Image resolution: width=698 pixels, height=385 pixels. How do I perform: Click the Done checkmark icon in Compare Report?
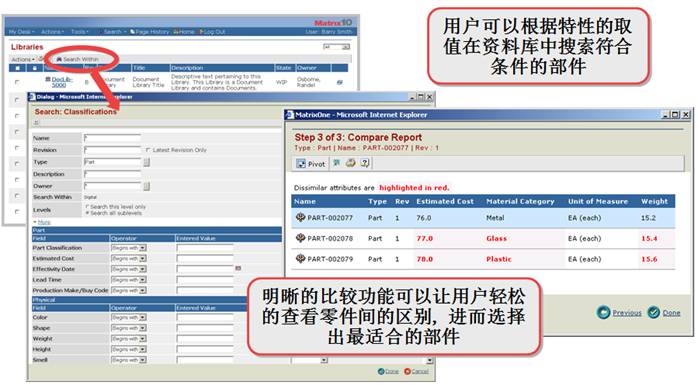[x=653, y=312]
